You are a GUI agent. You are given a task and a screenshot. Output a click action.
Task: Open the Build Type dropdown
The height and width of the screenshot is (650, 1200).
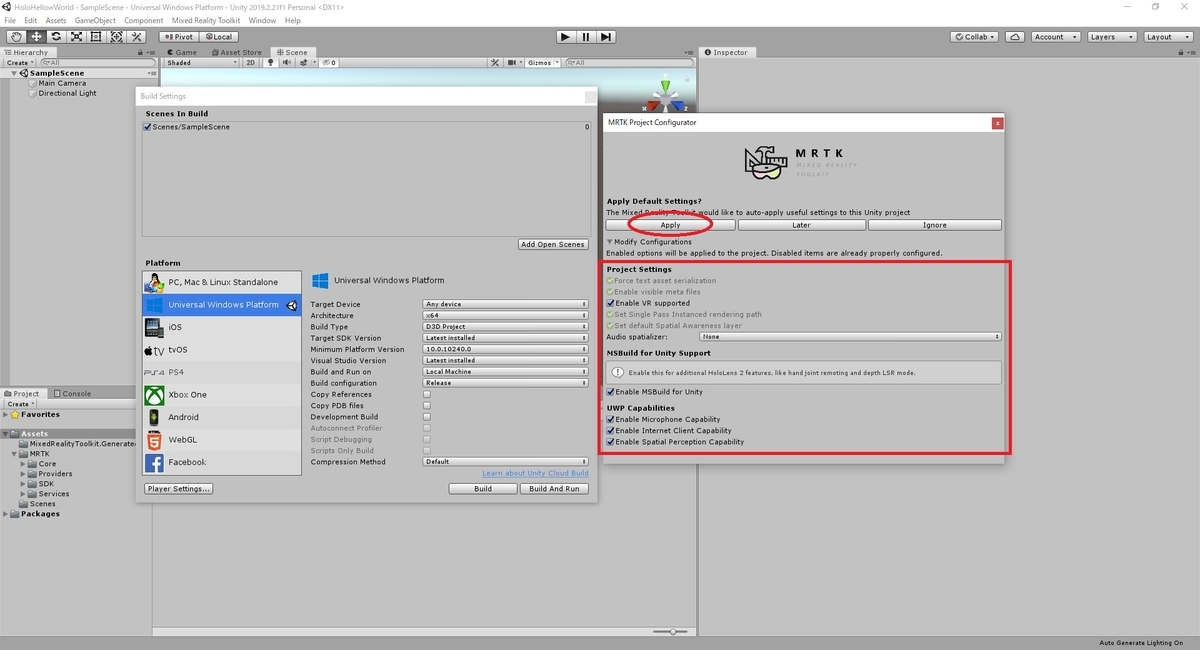[x=506, y=327]
